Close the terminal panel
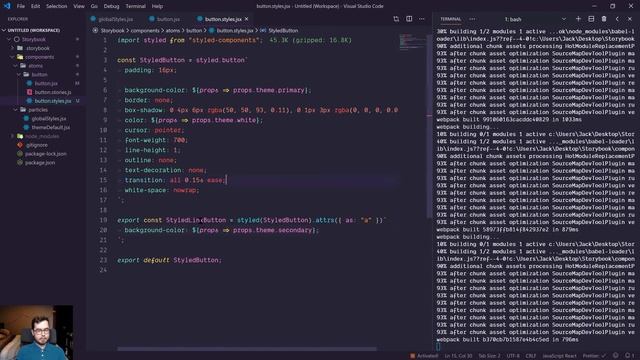Screen dimensions: 640x360 coord(630,19)
